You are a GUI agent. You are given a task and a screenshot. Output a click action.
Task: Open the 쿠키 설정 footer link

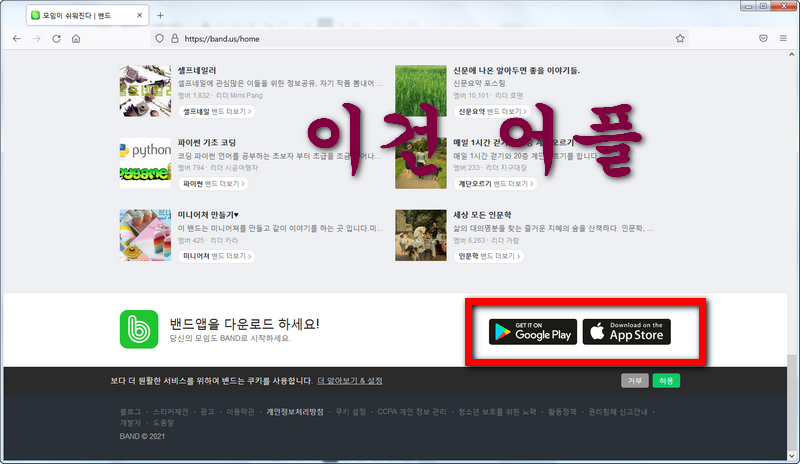click(351, 412)
